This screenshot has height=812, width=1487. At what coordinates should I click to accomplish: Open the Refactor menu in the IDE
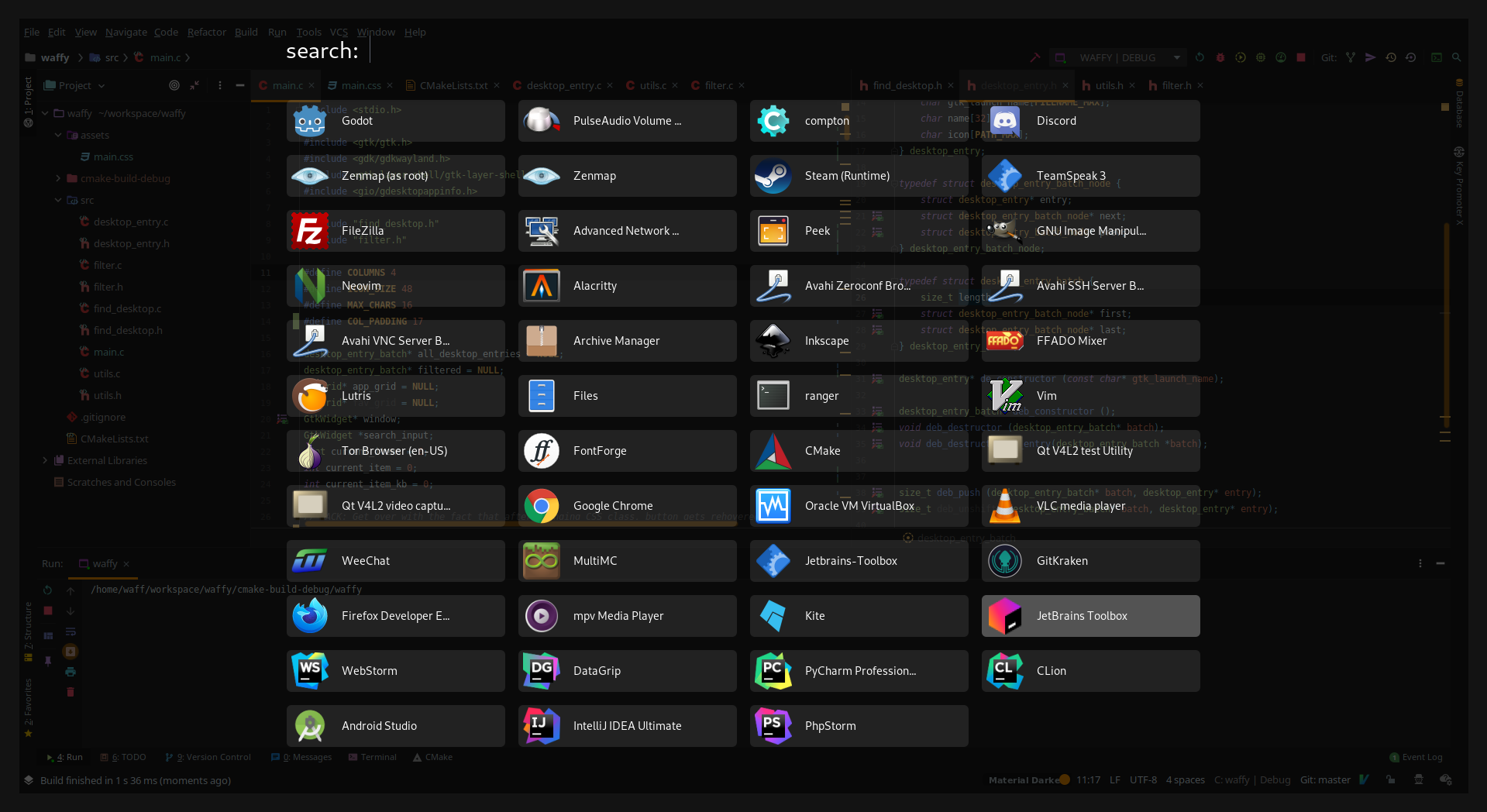click(207, 33)
